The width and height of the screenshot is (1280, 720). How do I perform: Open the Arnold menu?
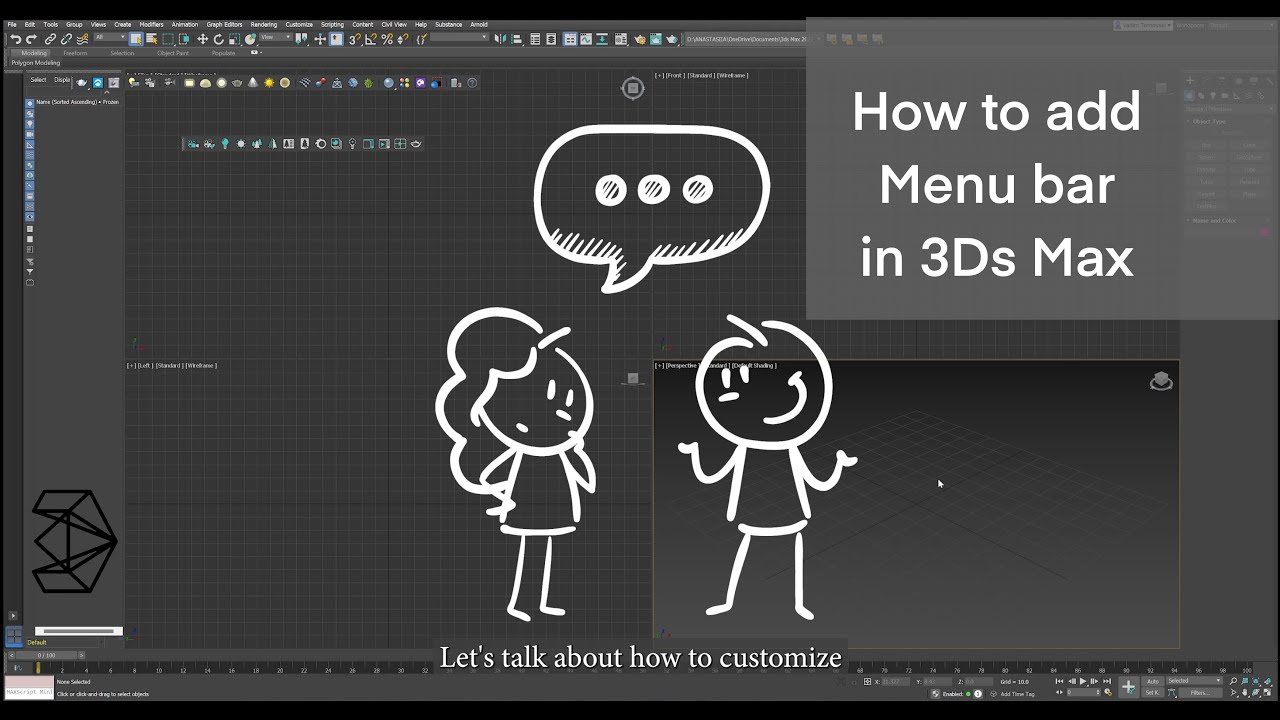tap(479, 24)
